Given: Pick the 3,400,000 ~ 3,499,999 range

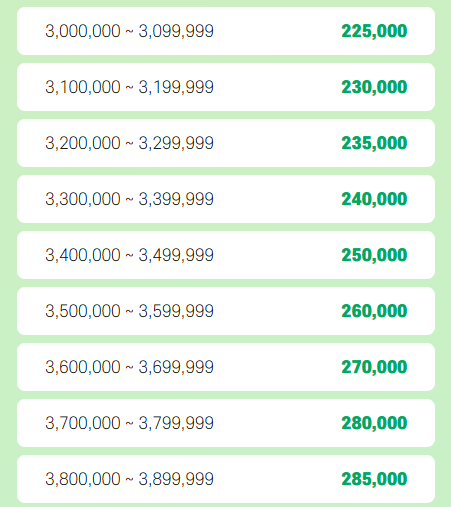Looking at the screenshot, I should click(x=129, y=255).
